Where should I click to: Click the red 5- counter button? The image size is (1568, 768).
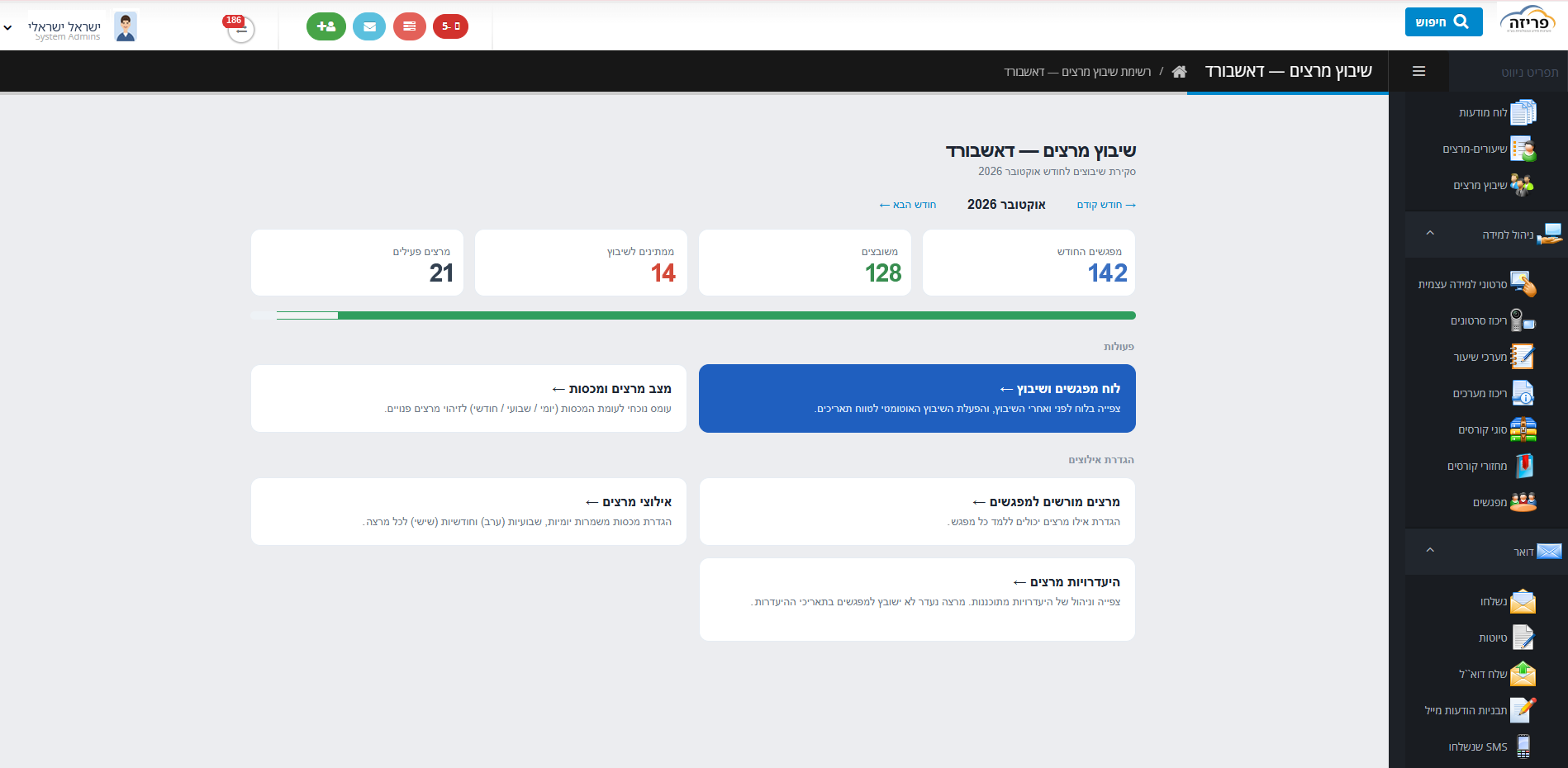(451, 26)
